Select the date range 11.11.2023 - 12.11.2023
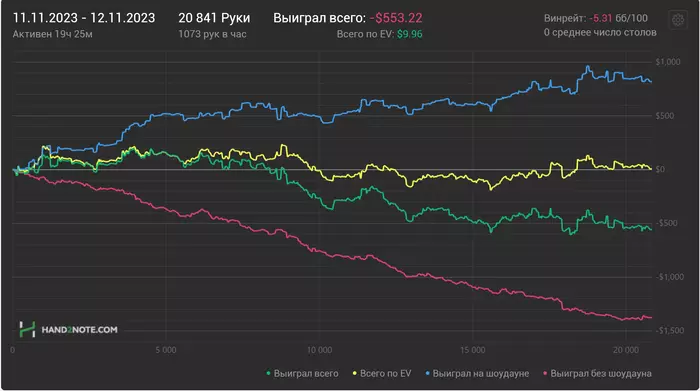The height and width of the screenshot is (391, 700). pos(84,18)
